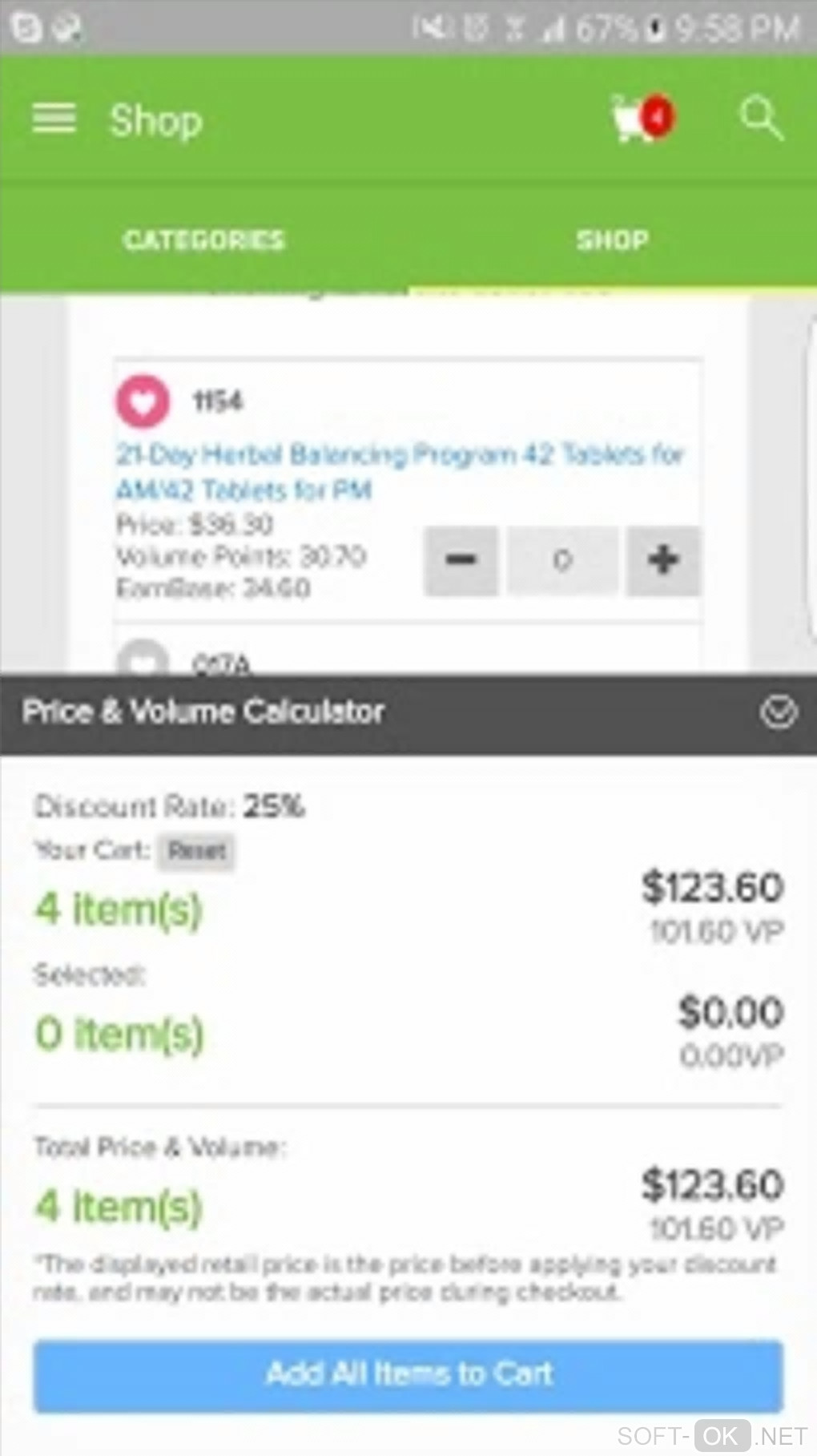Screen dimensions: 817x1456
Task: Tap the Price & Volume Calculator header title
Action: (x=203, y=712)
